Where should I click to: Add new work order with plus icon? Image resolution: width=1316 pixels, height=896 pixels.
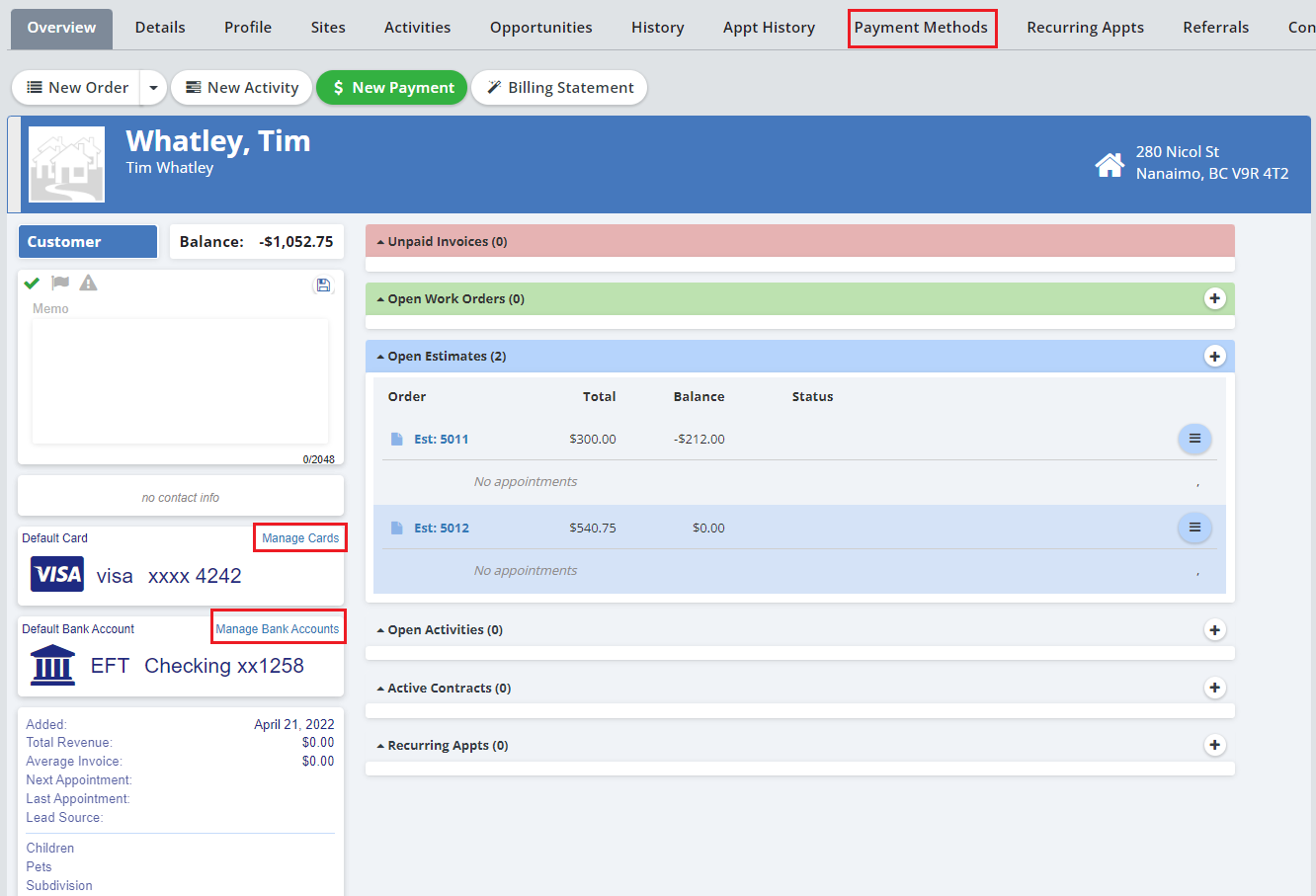click(1214, 298)
